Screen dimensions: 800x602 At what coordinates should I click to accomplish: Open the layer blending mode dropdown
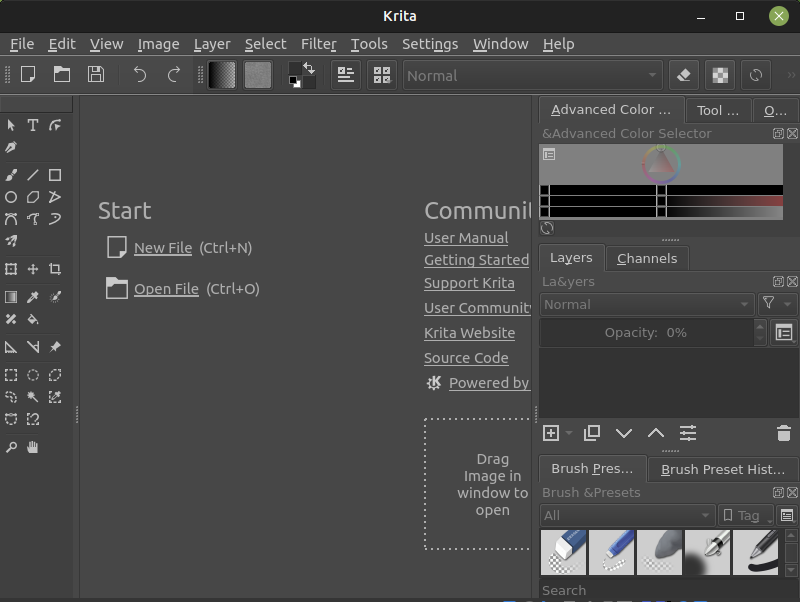pos(646,305)
